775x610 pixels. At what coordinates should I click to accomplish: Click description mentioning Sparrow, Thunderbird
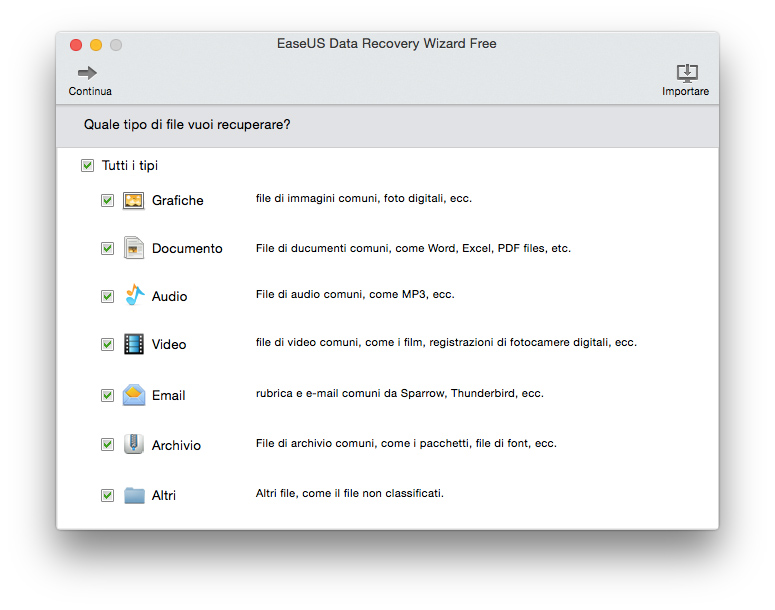tap(399, 393)
